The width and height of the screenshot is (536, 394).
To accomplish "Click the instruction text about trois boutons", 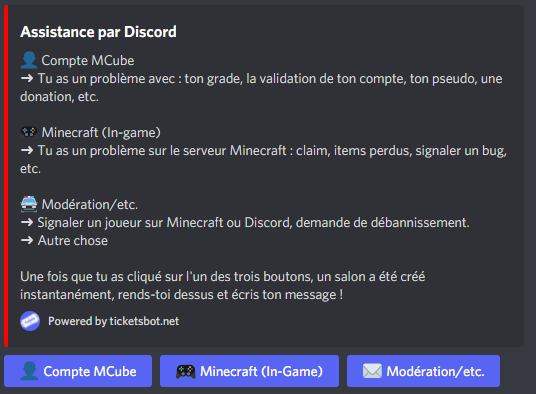I will [x=223, y=286].
